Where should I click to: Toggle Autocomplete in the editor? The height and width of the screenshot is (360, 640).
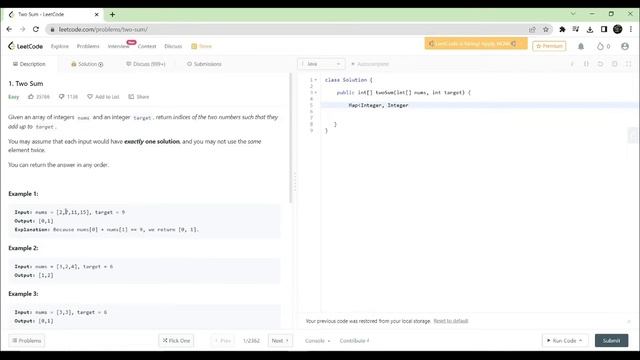tap(370, 64)
